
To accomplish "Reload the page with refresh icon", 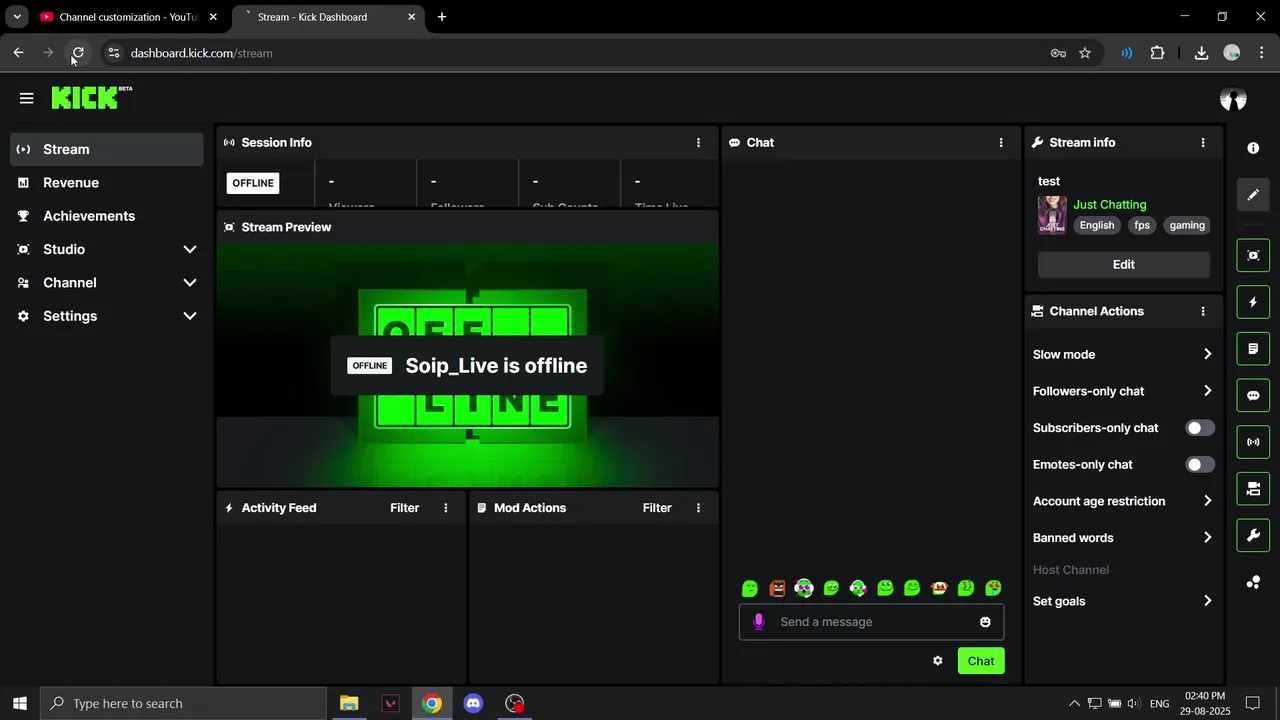I will [78, 53].
